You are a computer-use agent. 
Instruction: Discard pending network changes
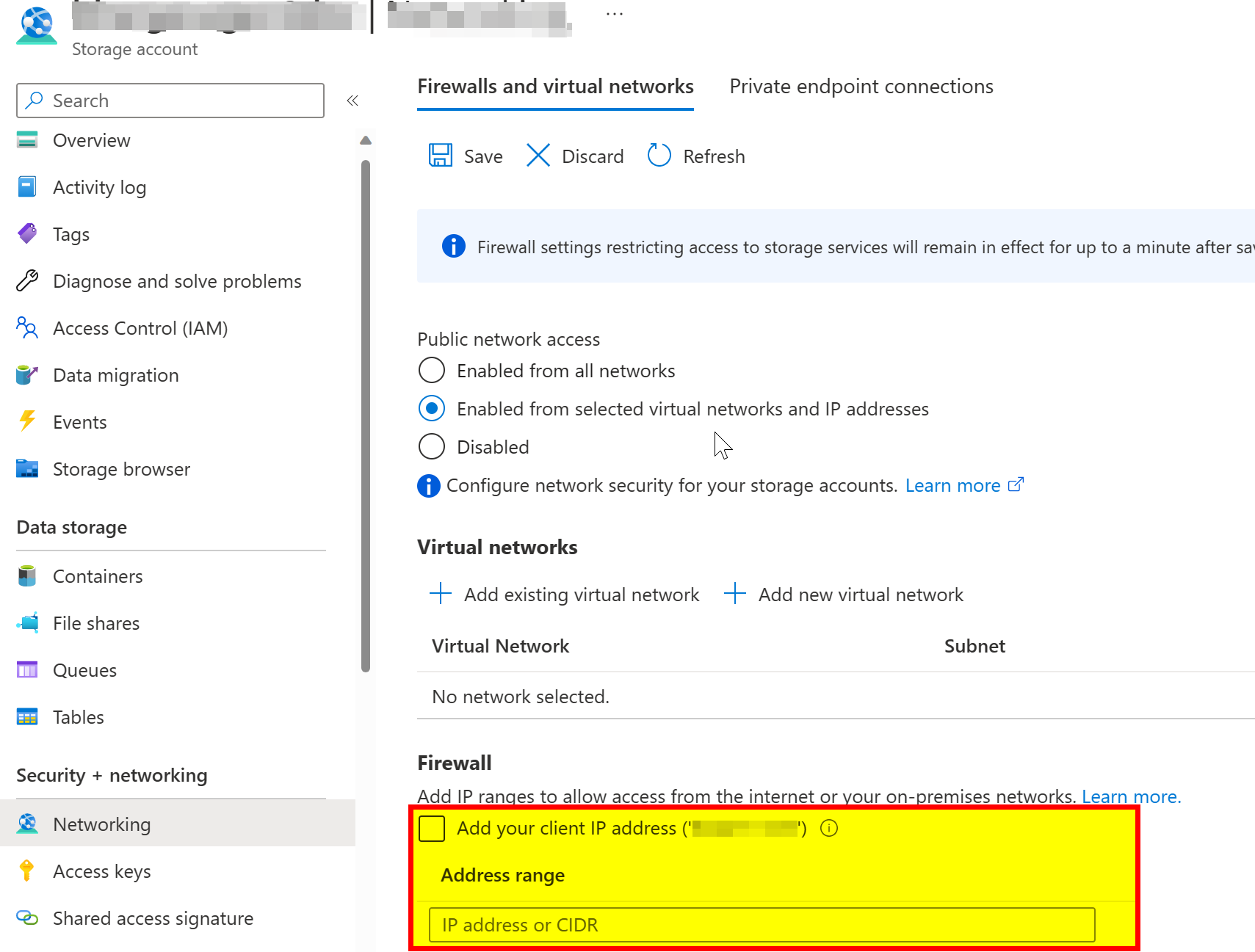[x=574, y=156]
